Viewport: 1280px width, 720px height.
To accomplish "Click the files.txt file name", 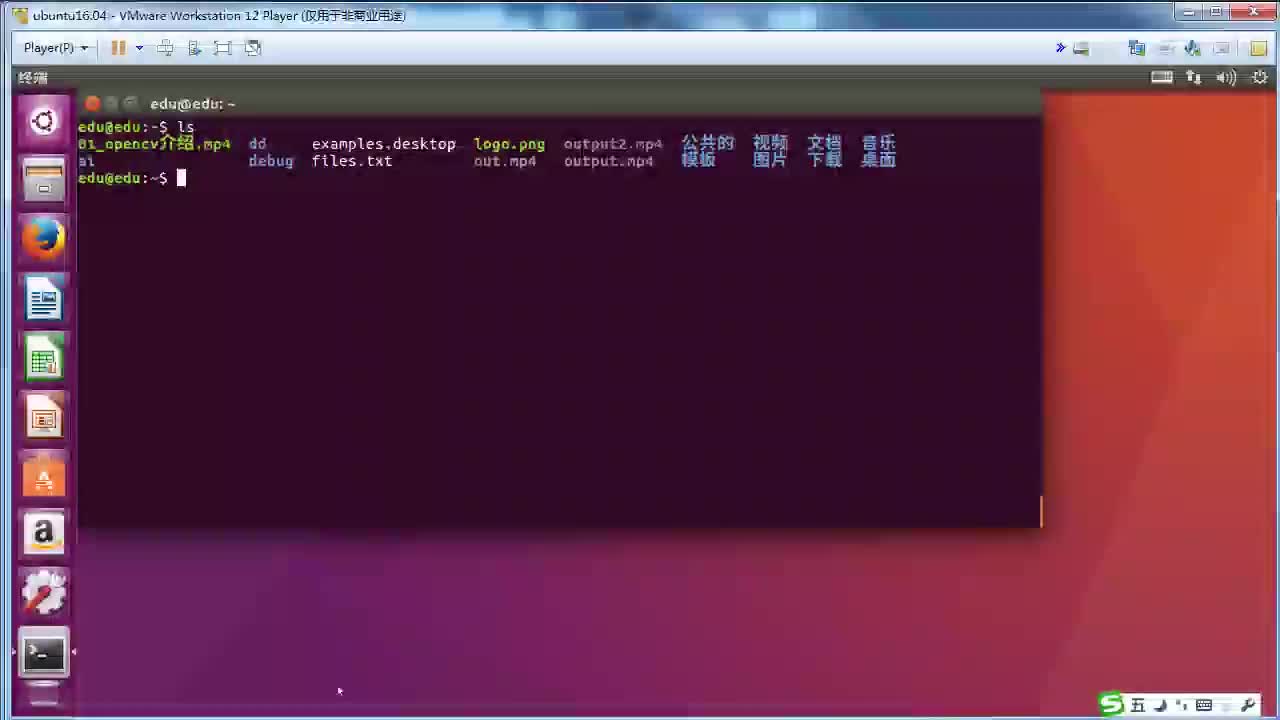I will [x=352, y=161].
